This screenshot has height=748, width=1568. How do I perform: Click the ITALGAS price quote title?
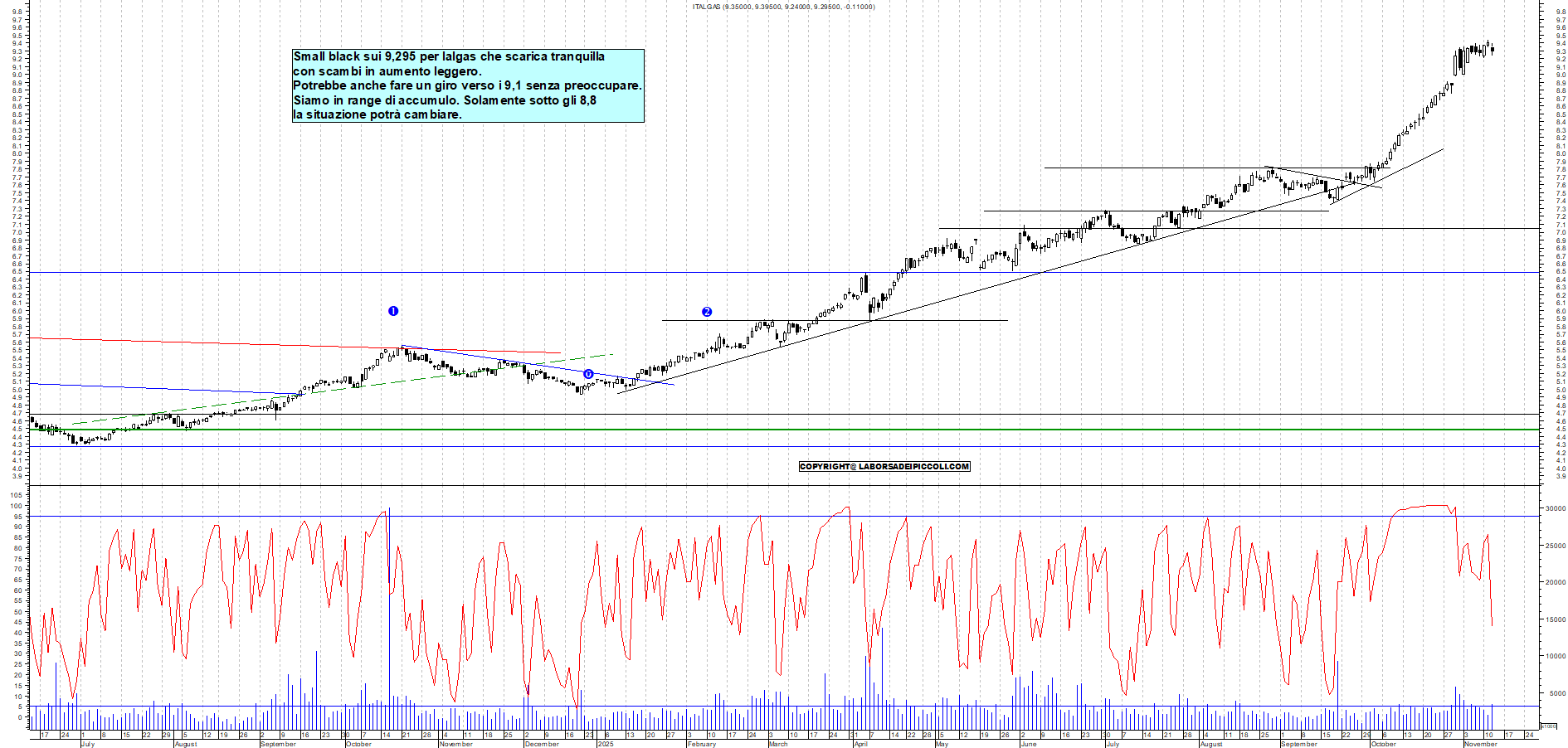click(780, 7)
